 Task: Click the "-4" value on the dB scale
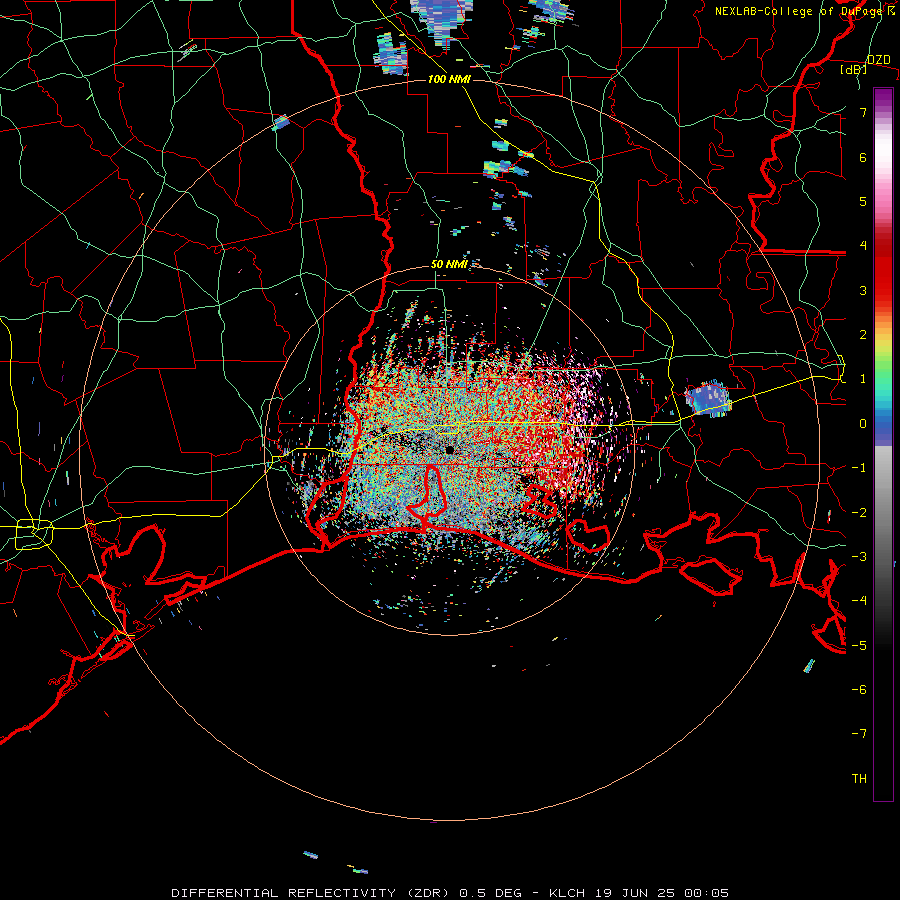coord(859,601)
